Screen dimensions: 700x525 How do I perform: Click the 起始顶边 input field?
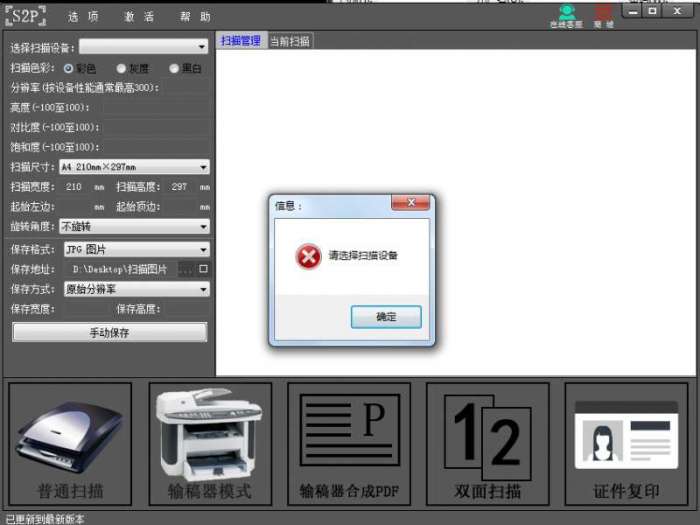[180, 207]
